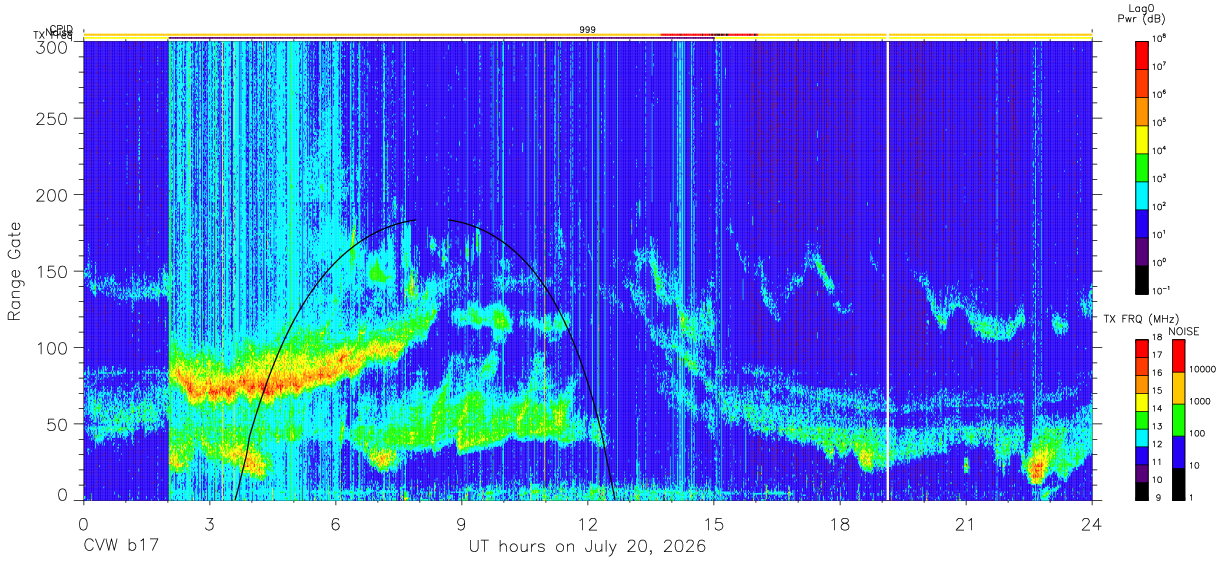
Task: Click the 3 tick label on UT hours axis
Action: [x=210, y=524]
